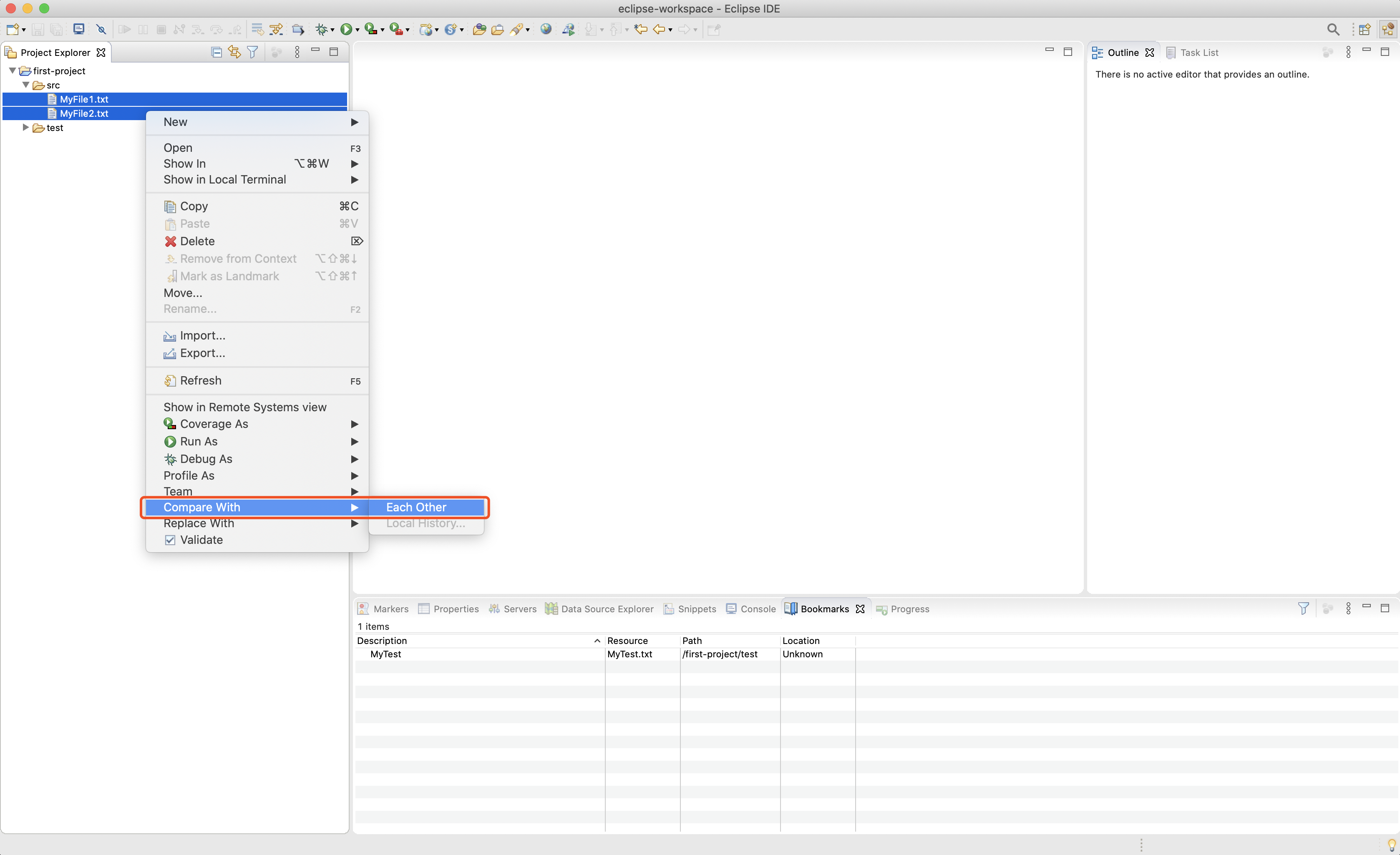
Task: Switch to the Console tab
Action: pyautogui.click(x=751, y=609)
